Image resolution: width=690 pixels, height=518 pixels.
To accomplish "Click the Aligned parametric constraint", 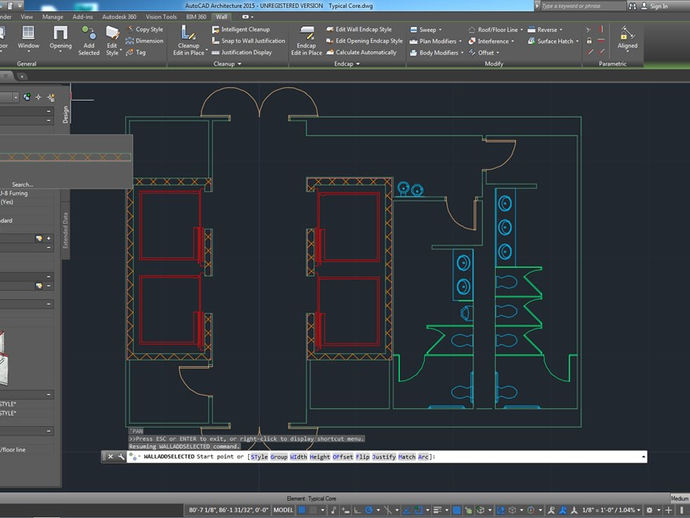I will point(627,38).
